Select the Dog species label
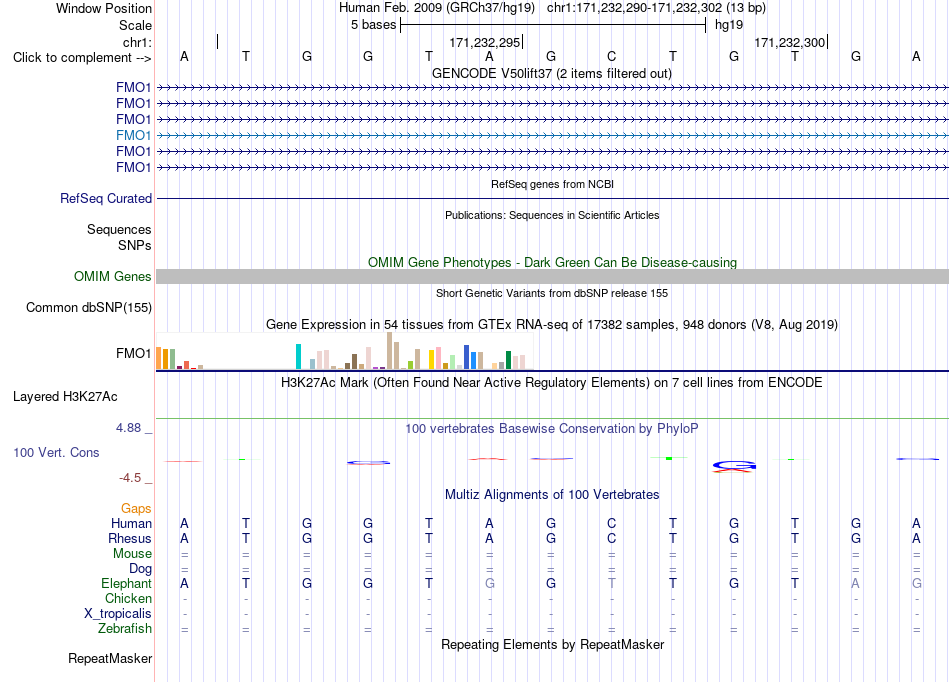The height and width of the screenshot is (682, 950). [140, 569]
